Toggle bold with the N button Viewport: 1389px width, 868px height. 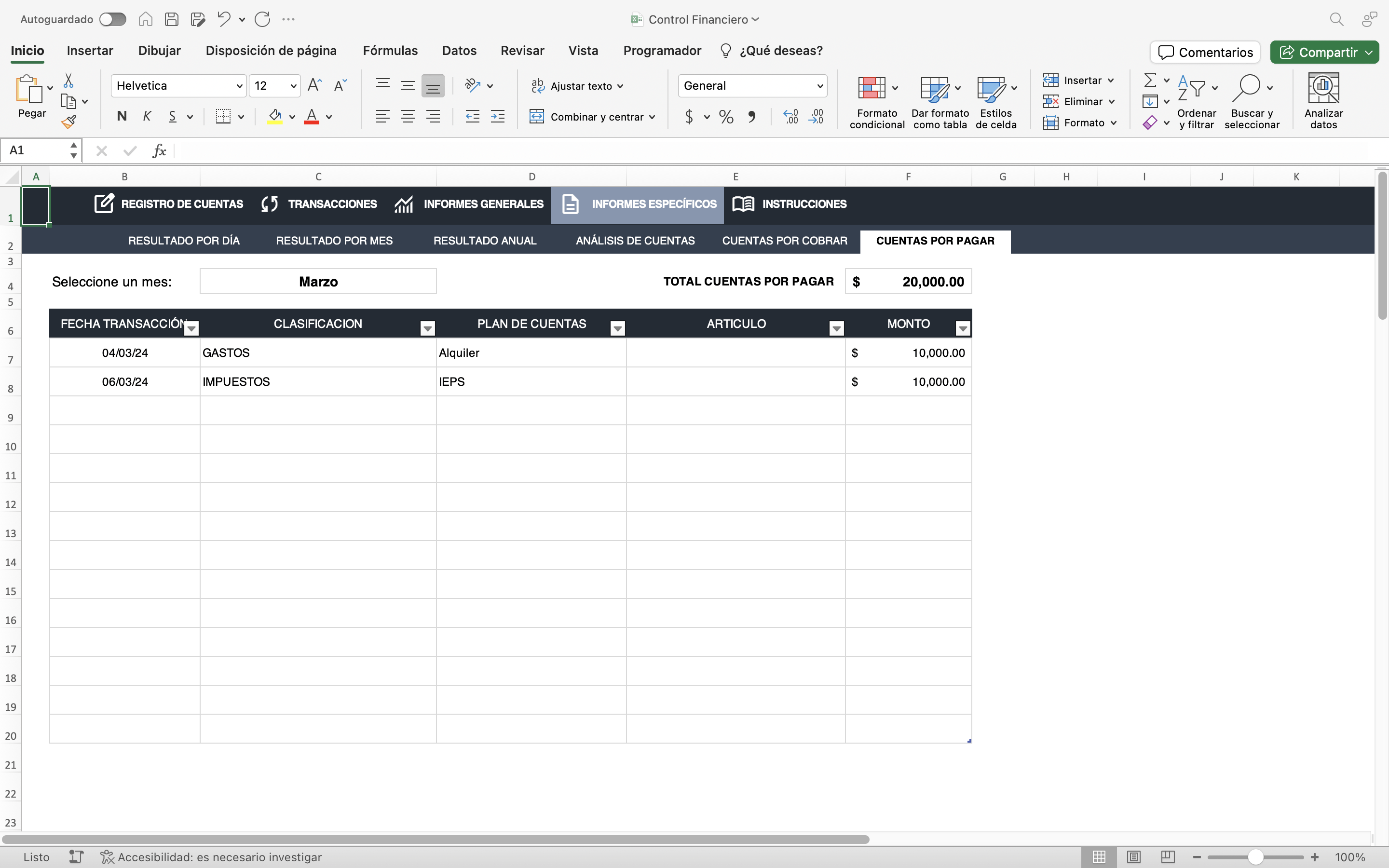(x=122, y=117)
